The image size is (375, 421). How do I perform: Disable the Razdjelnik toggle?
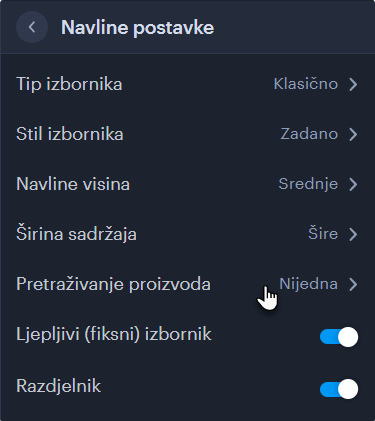(x=339, y=389)
